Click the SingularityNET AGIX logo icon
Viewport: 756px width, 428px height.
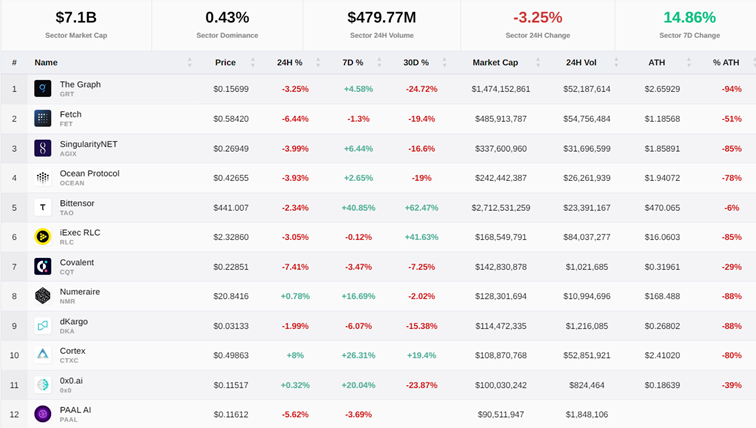tap(43, 148)
